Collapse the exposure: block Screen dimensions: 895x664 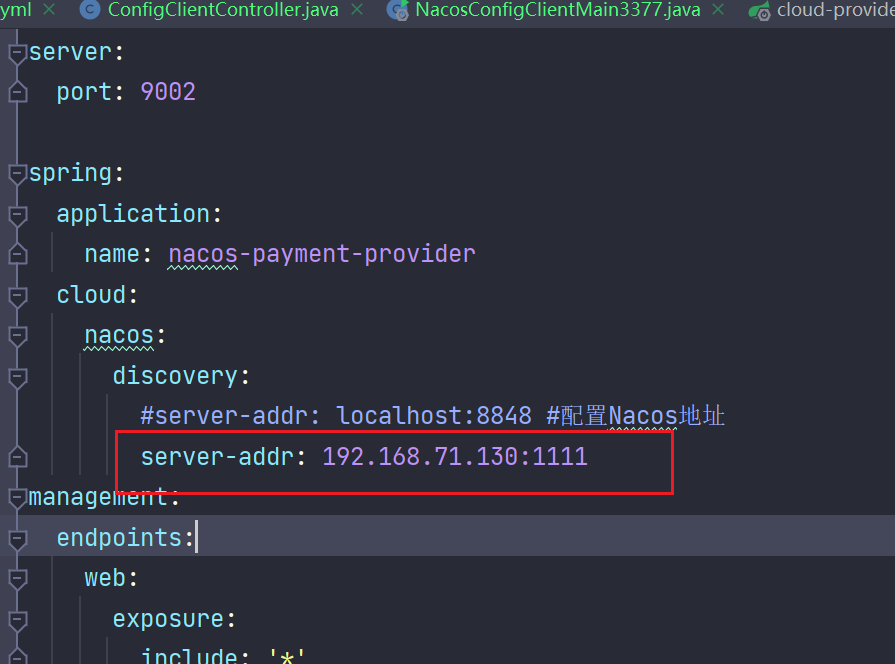18,619
